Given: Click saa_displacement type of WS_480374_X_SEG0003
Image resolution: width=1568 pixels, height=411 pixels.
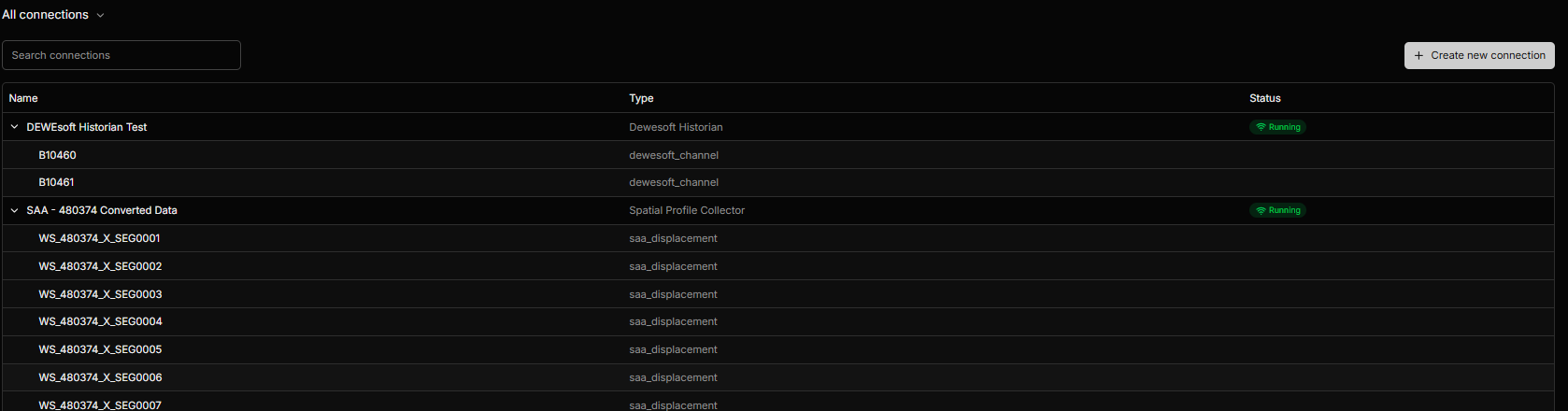Looking at the screenshot, I should coord(673,294).
